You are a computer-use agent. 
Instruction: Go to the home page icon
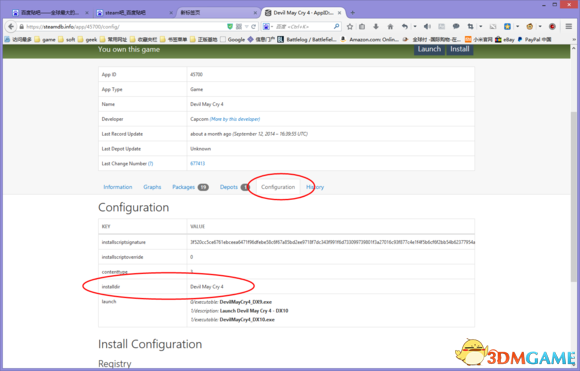390,27
